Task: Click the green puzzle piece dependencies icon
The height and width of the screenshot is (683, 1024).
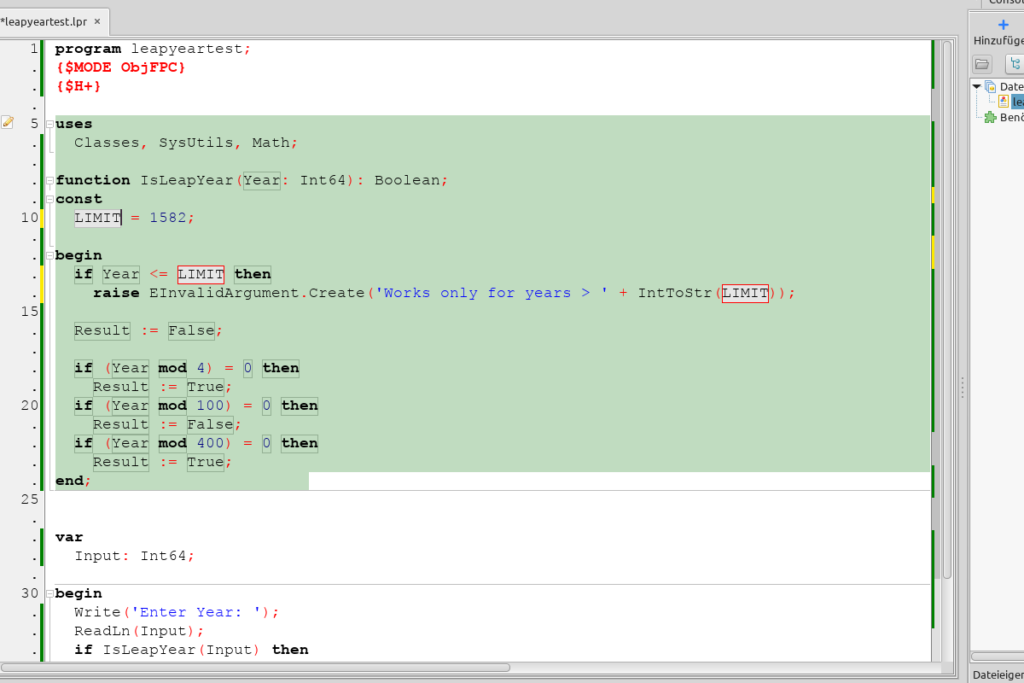Action: pyautogui.click(x=990, y=117)
